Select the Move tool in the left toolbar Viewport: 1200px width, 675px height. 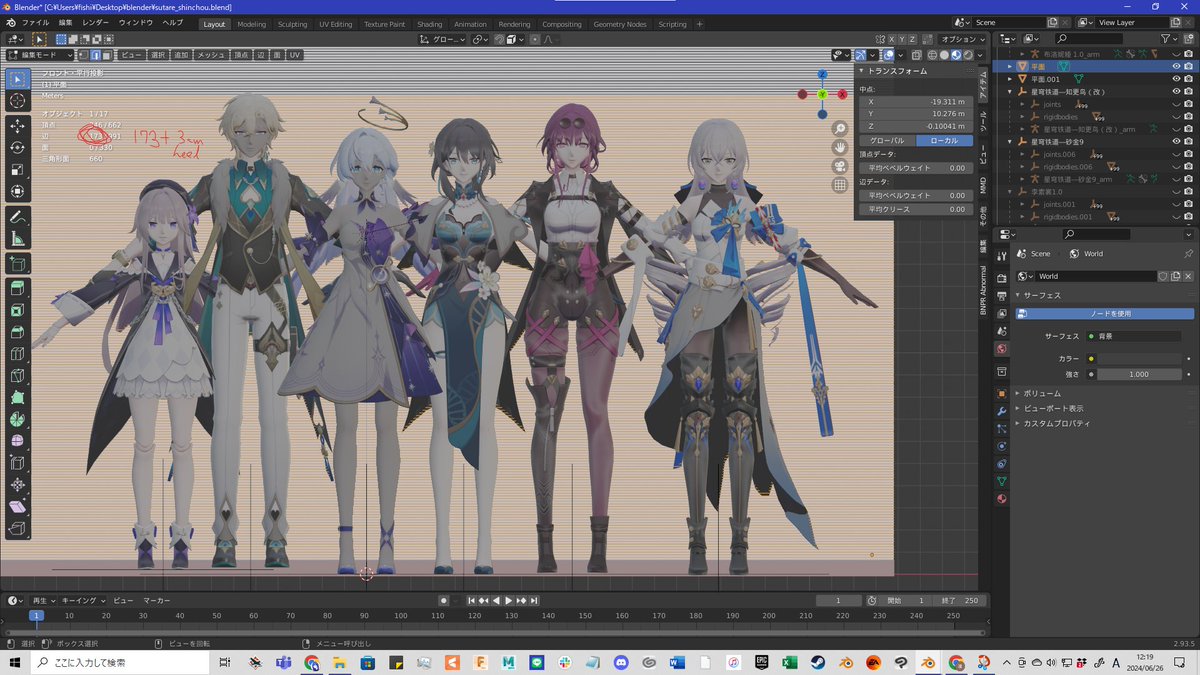tap(18, 126)
